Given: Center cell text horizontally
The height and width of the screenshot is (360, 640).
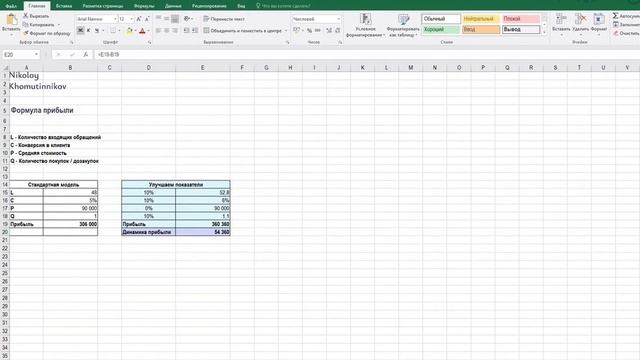Looking at the screenshot, I should (x=167, y=30).
